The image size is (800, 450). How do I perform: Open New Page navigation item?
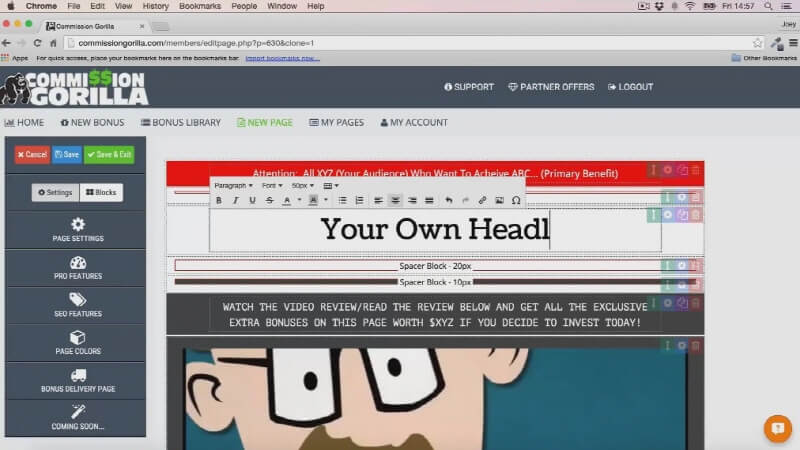pyautogui.click(x=265, y=122)
